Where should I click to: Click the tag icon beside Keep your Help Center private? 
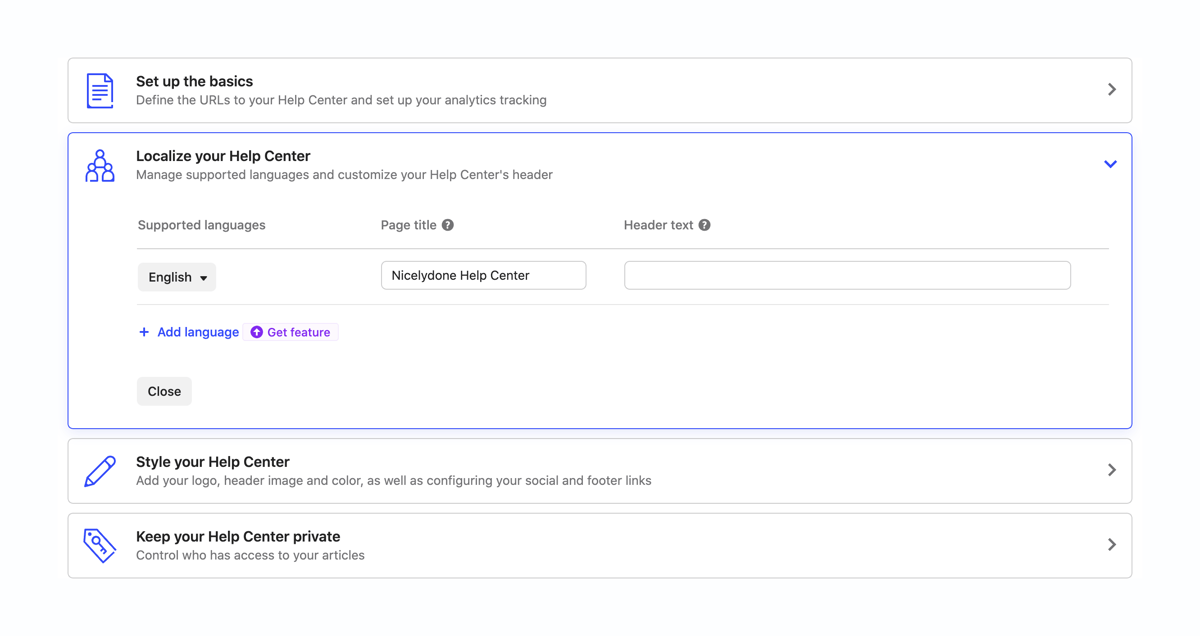pyautogui.click(x=99, y=545)
